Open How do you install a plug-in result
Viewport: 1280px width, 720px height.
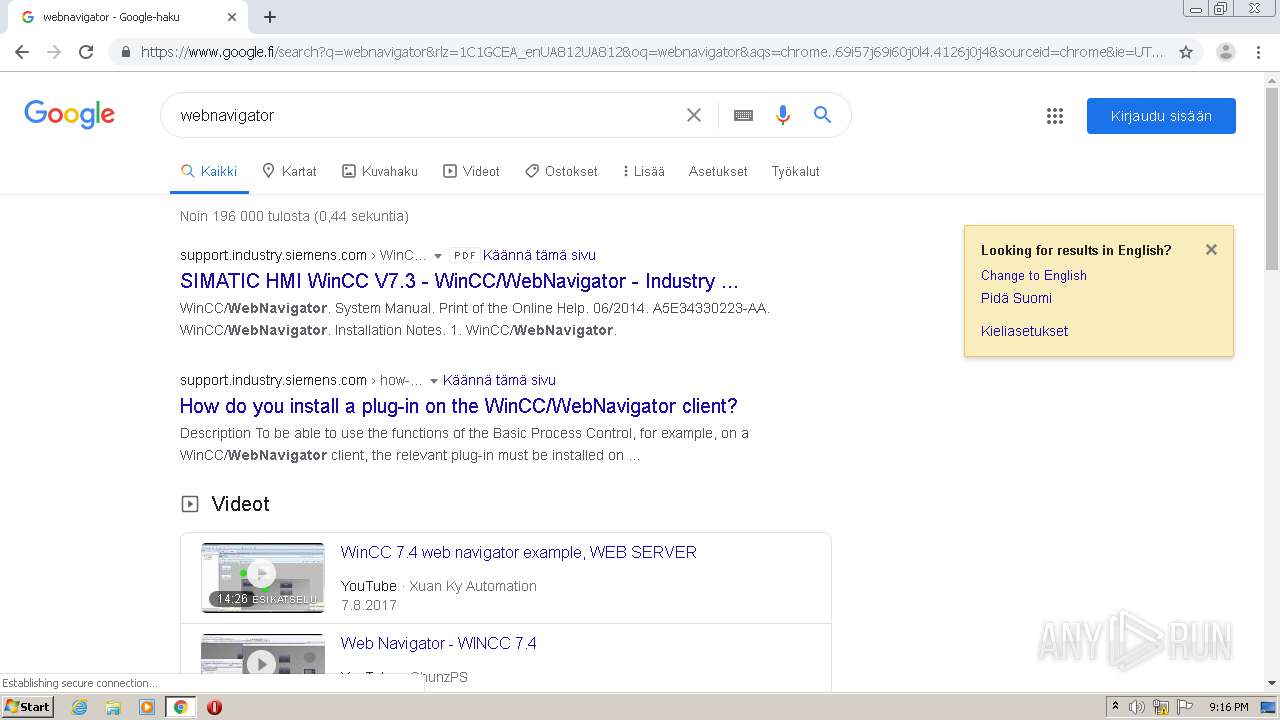point(458,406)
